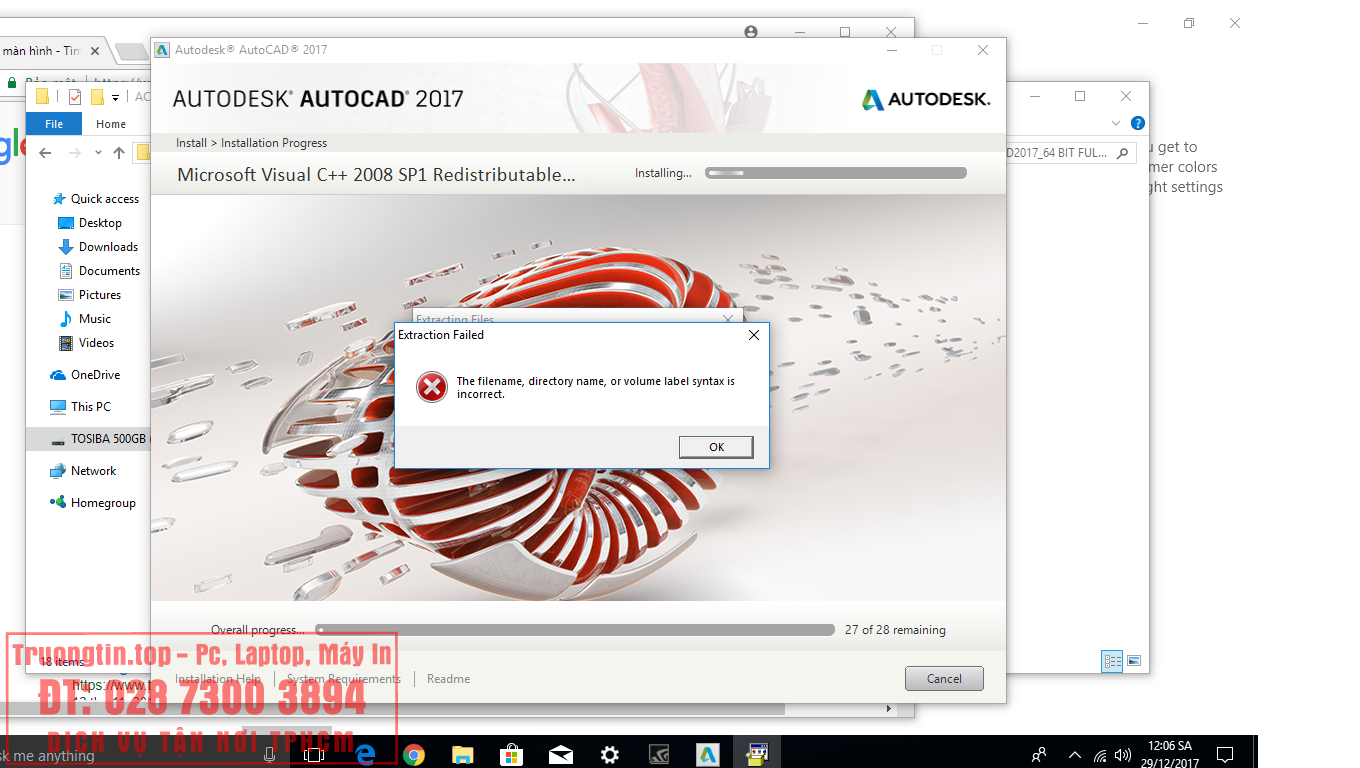Go up one folder level in File Explorer
The width and height of the screenshot is (1360, 768).
coord(119,152)
